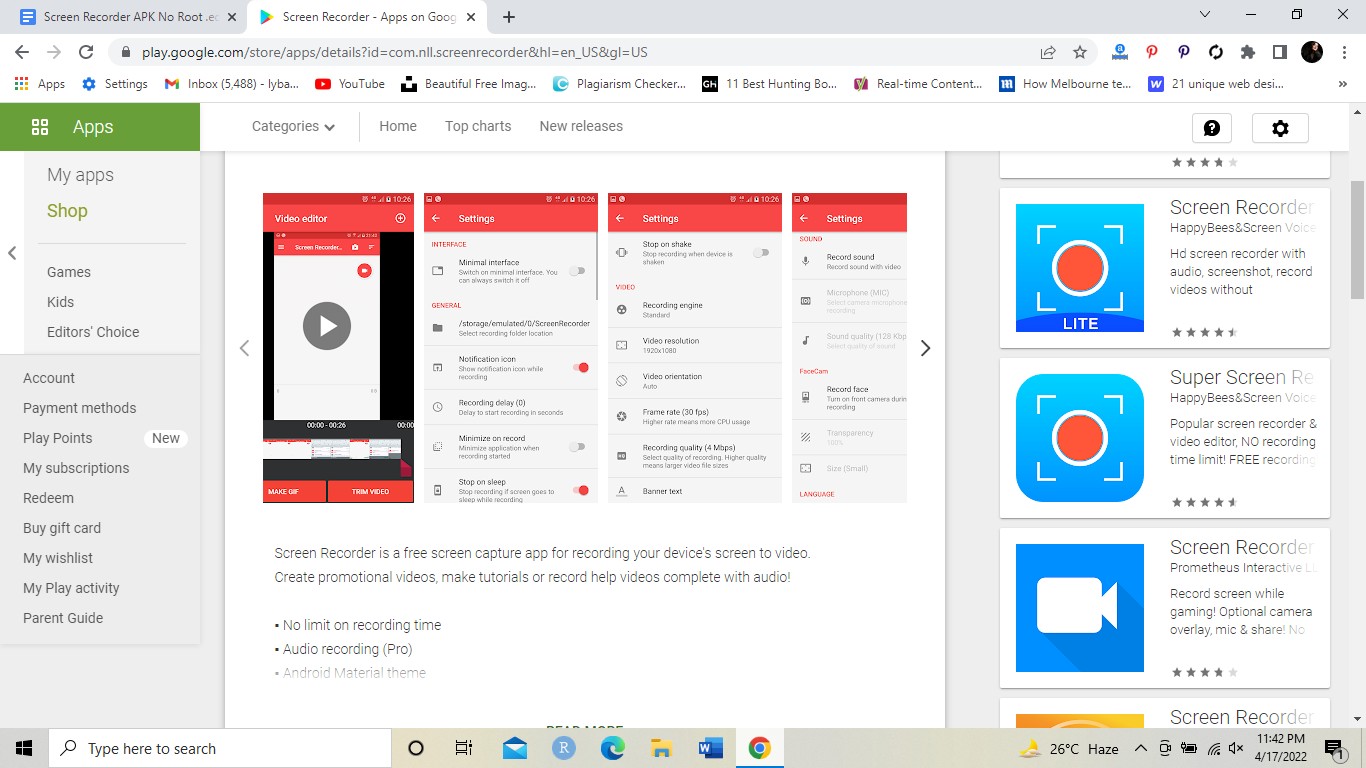The image size is (1366, 768).
Task: Toggle the Chrome side panel
Action: [1280, 52]
